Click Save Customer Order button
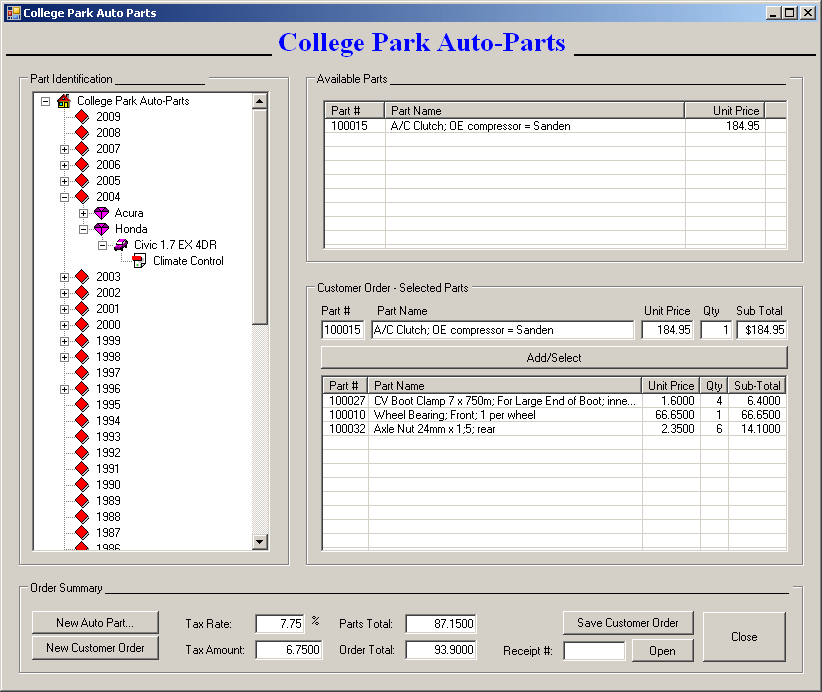This screenshot has height=692, width=822. coord(628,622)
